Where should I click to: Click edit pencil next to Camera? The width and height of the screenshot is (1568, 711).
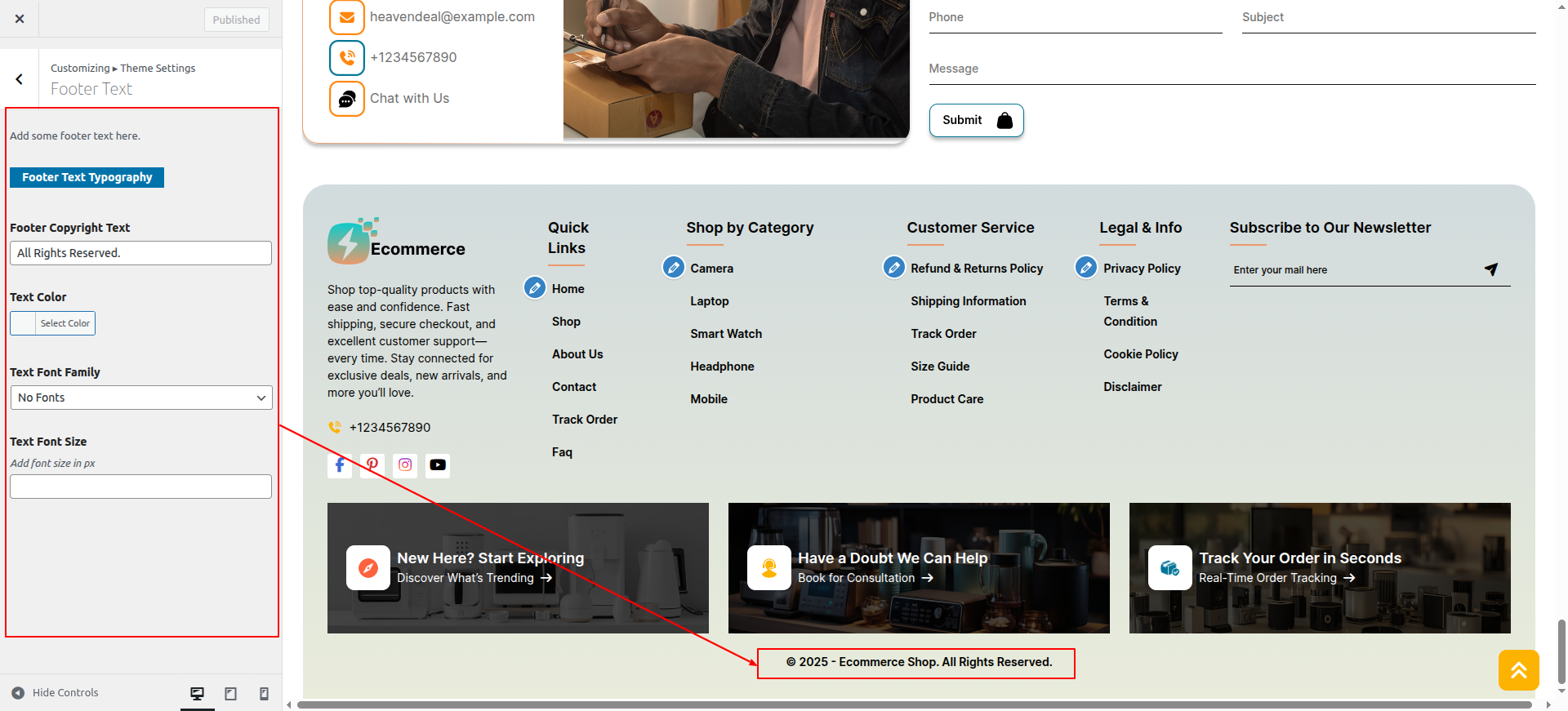point(674,268)
